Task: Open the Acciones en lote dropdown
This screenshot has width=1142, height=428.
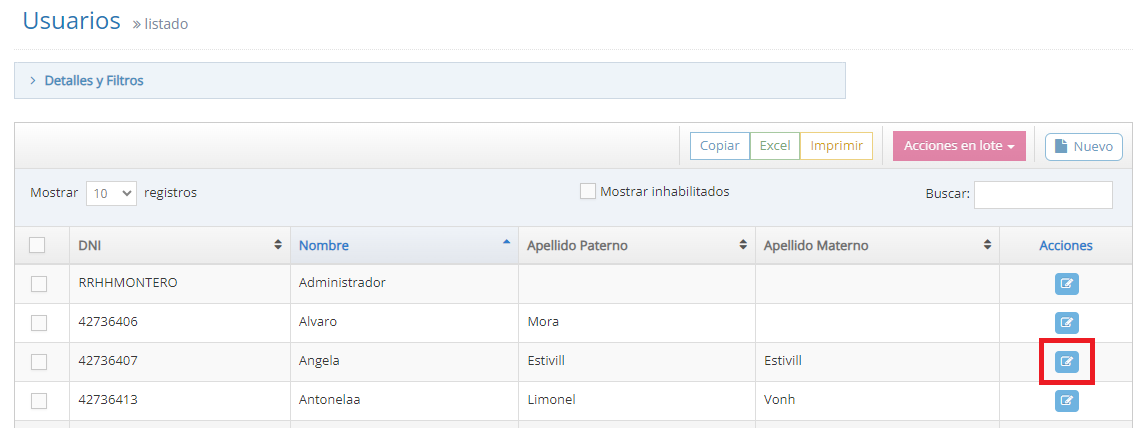Action: pos(959,146)
